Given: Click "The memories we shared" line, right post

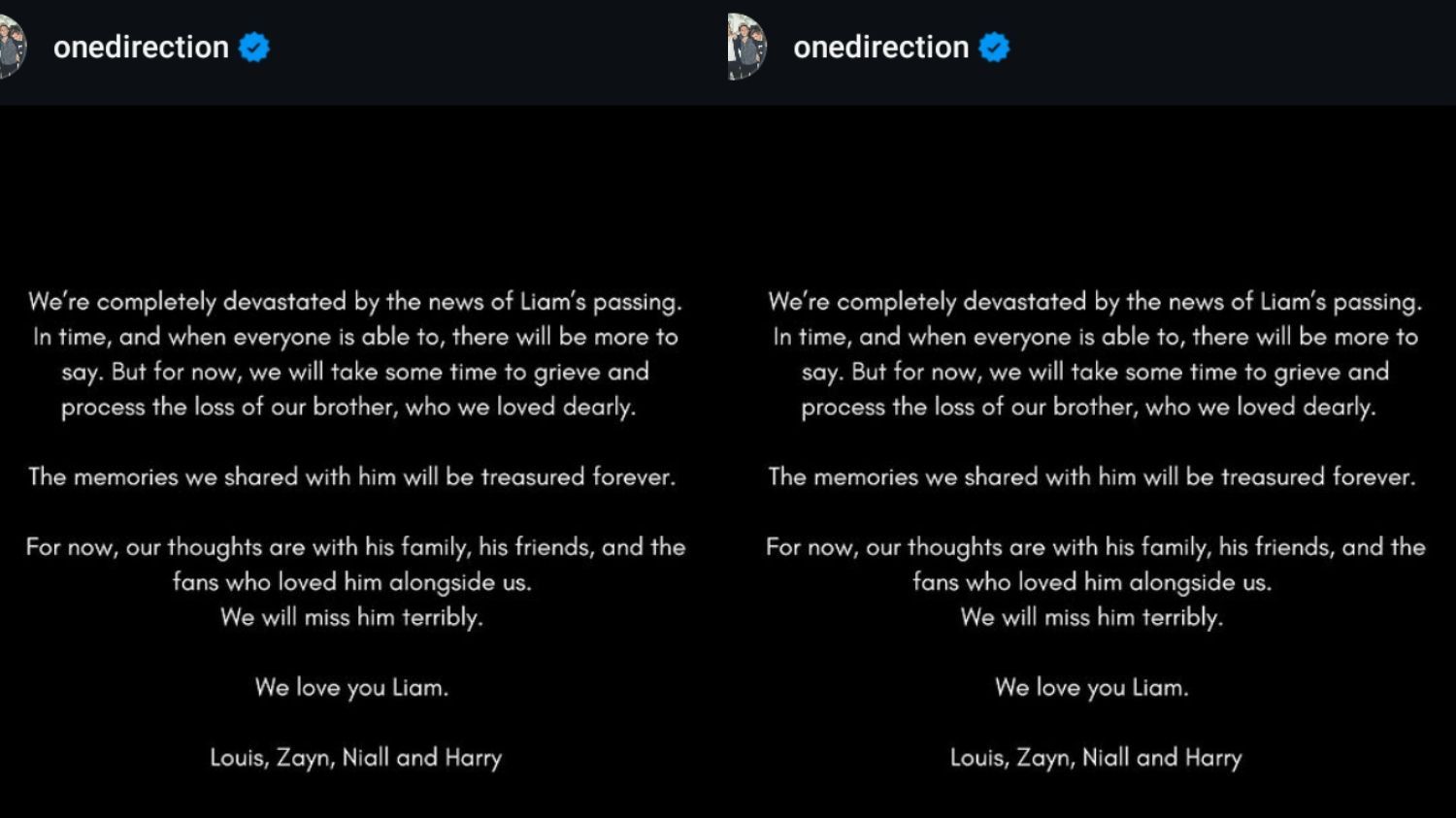Looking at the screenshot, I should click(1091, 476).
